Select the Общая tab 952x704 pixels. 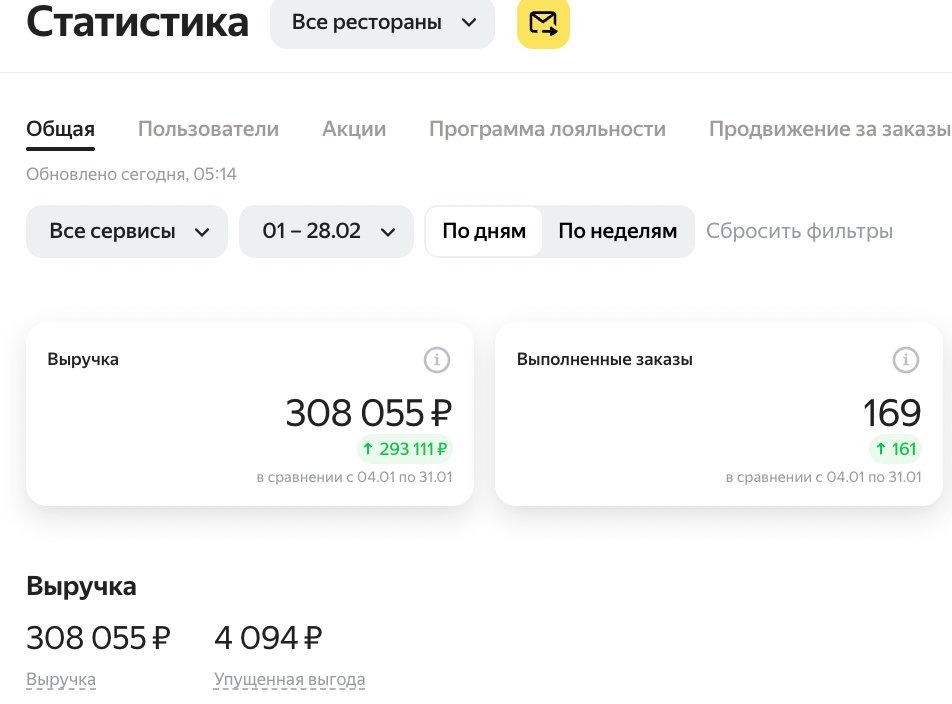coord(60,128)
